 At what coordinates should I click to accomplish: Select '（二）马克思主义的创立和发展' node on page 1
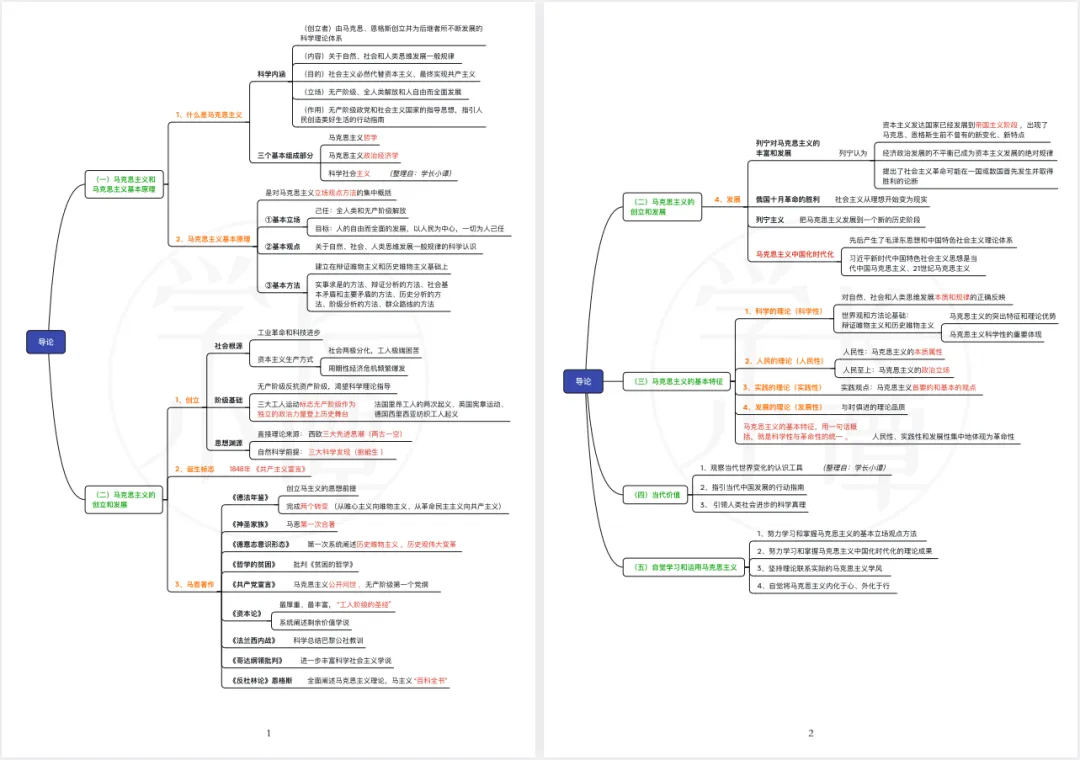124,500
